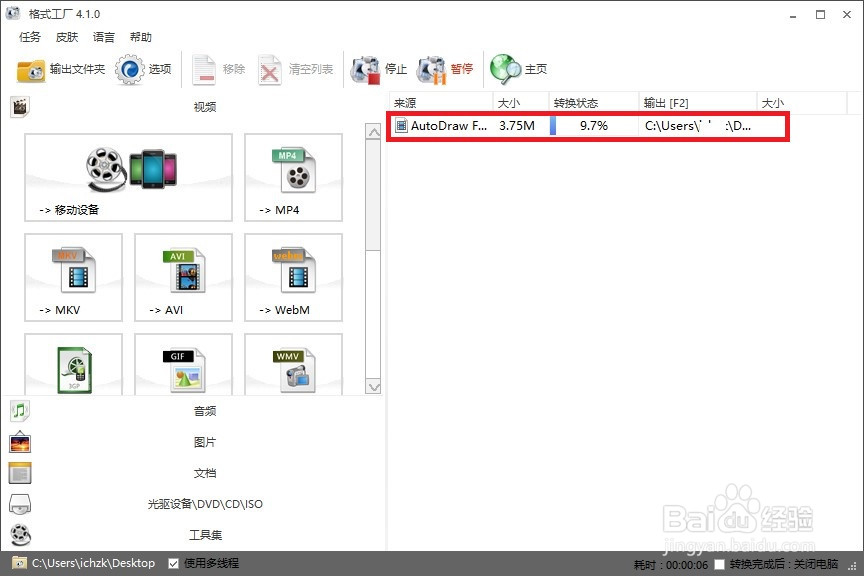Open the output folder (输出文件夹)

pyautogui.click(x=61, y=69)
